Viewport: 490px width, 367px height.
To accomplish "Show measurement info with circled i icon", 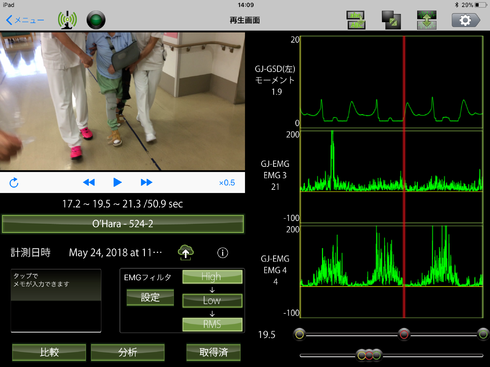I will (x=223, y=253).
